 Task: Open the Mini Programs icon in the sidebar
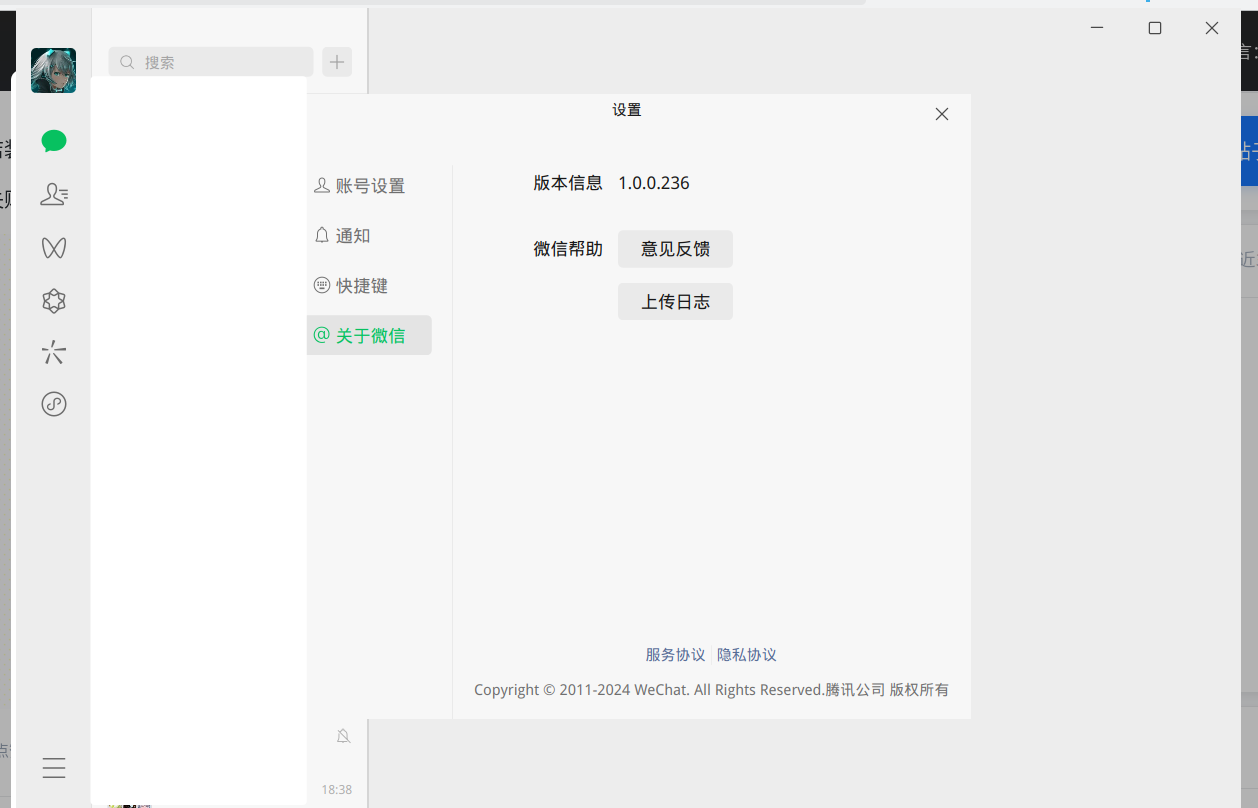[x=54, y=404]
